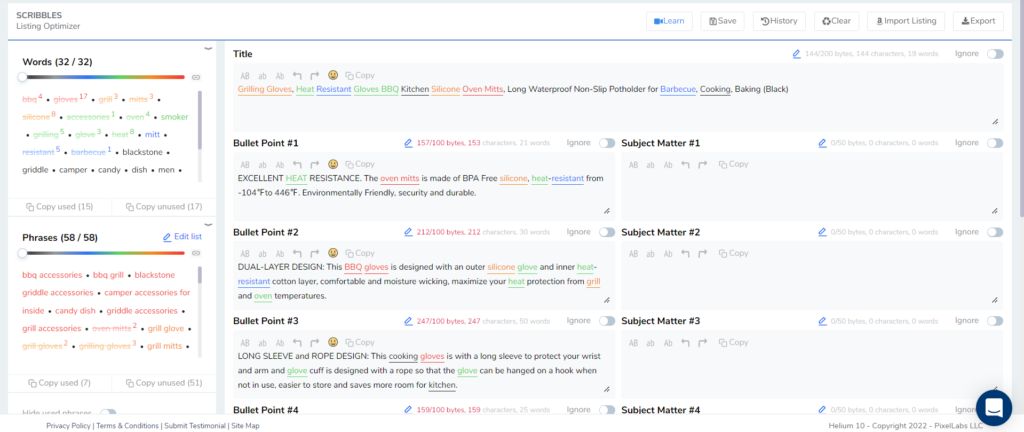Open Import Listing from the top toolbar
The image size is (1024, 432).
(x=906, y=21)
